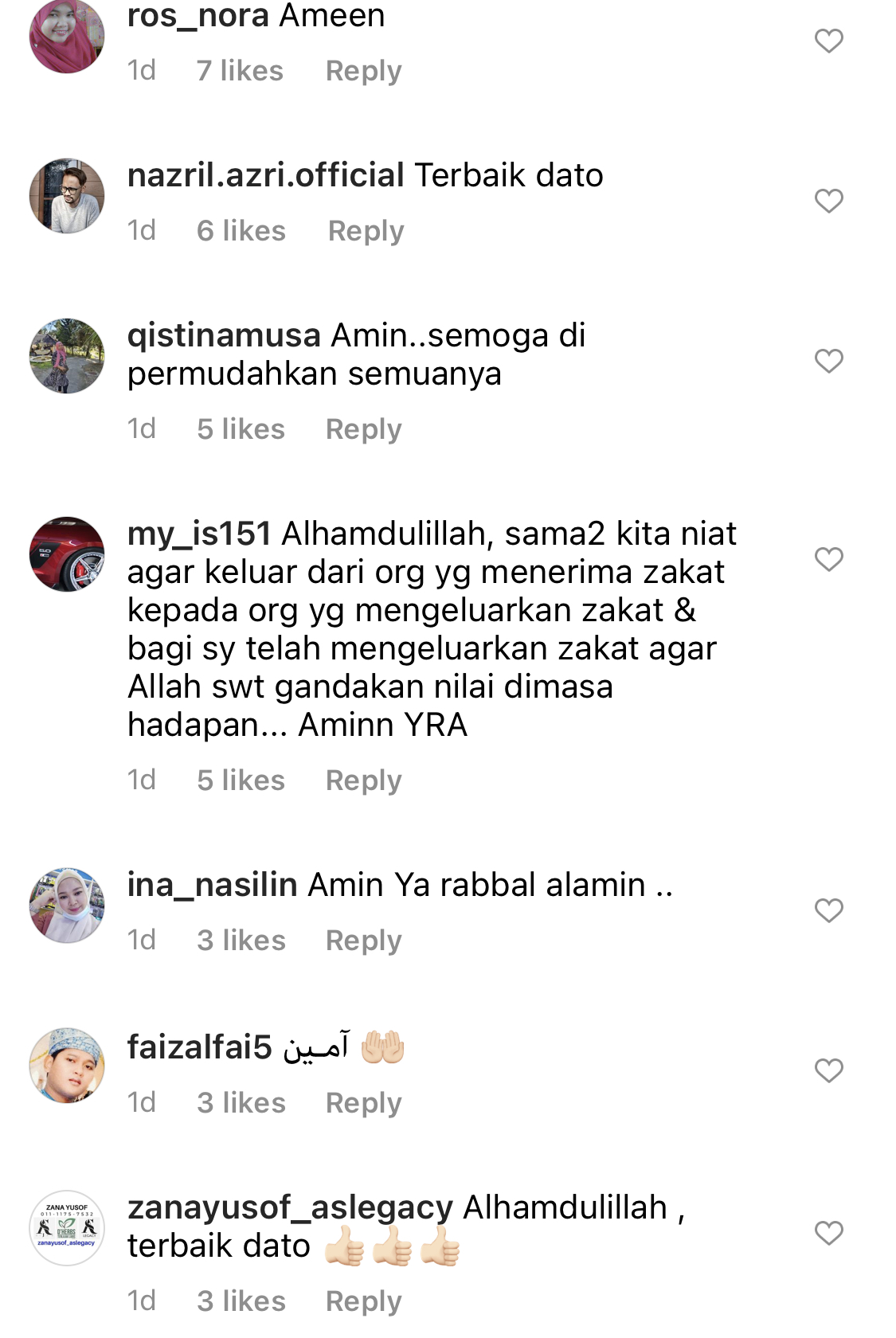Reply to my_is151's zakat comment
The image size is (896, 1338).
[x=364, y=780]
